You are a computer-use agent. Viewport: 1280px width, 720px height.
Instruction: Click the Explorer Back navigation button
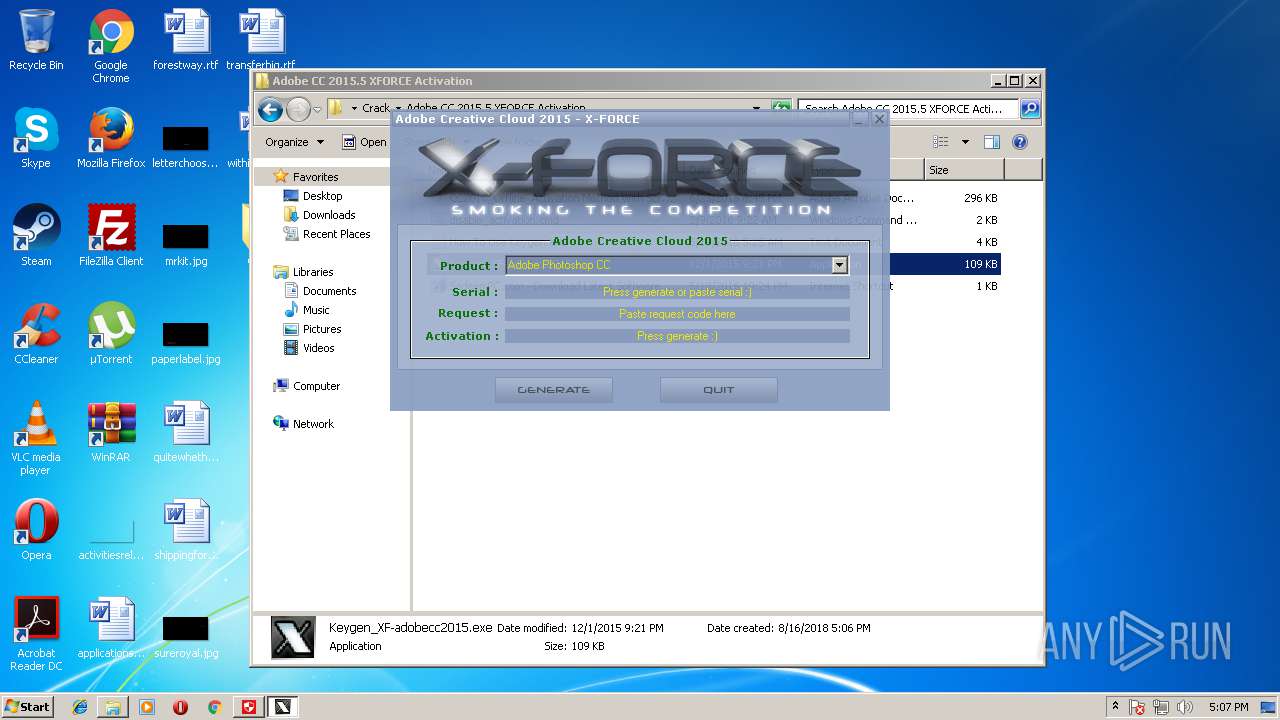click(270, 109)
